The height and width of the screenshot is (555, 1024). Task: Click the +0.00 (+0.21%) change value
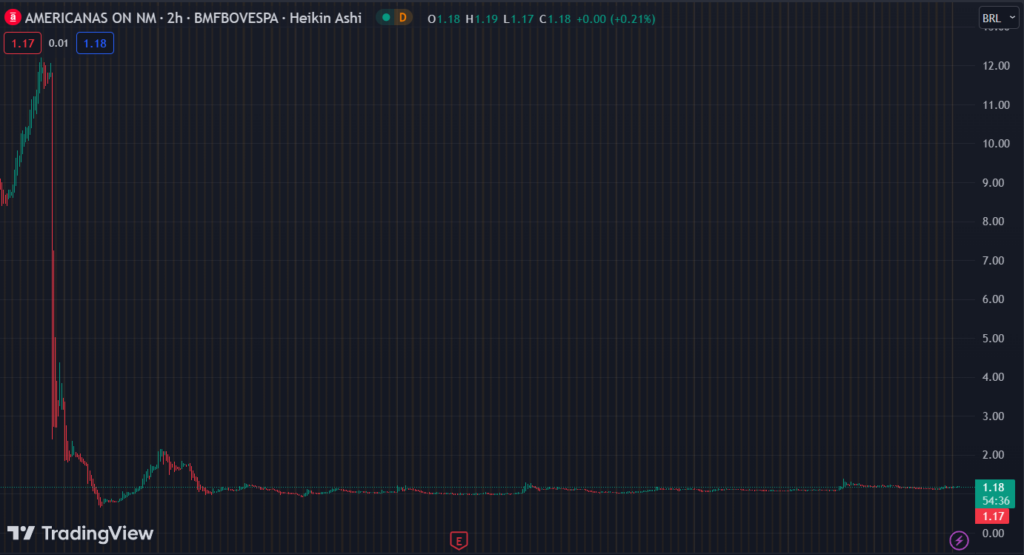(615, 19)
